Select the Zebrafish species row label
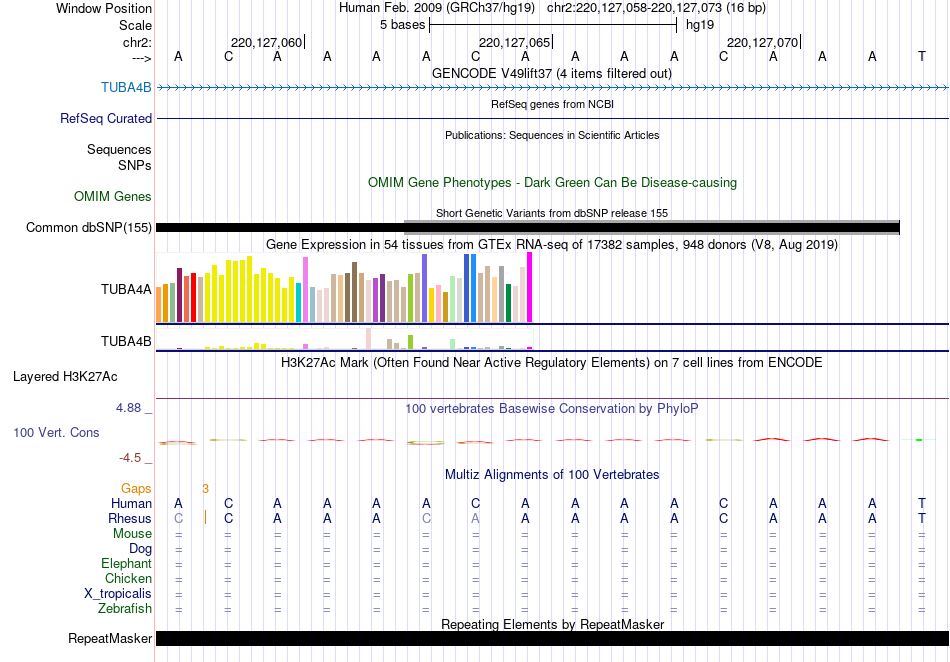Screen dimensions: 950x662 click(125, 609)
